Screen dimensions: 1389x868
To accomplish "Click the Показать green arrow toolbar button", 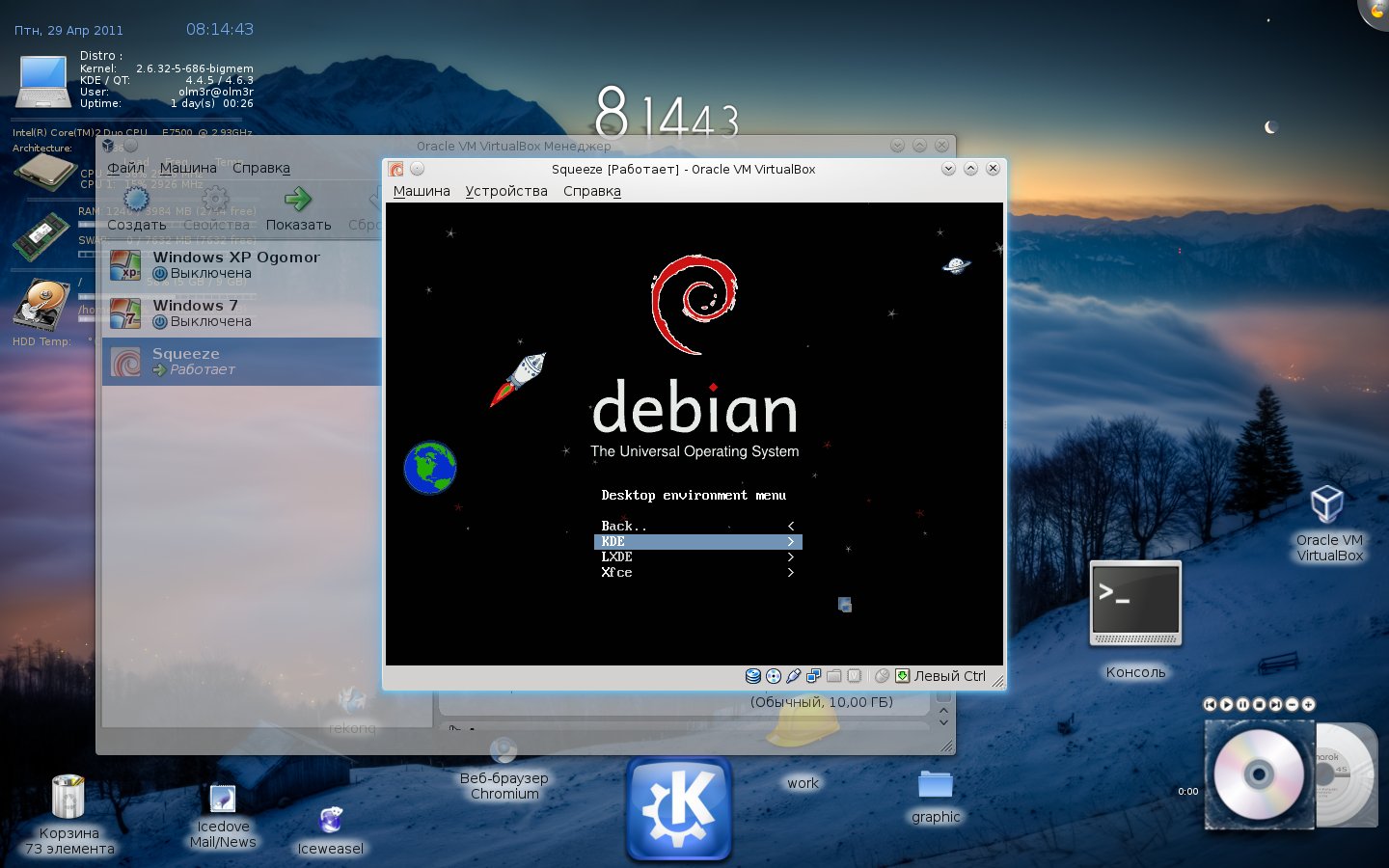I will tap(298, 208).
